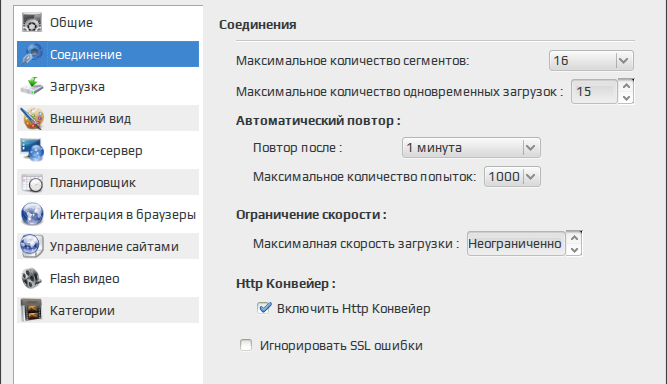Viewport: 667px width, 384px height.
Task: Click the Максимальное количество сегментов label
Action: pyautogui.click(x=352, y=61)
